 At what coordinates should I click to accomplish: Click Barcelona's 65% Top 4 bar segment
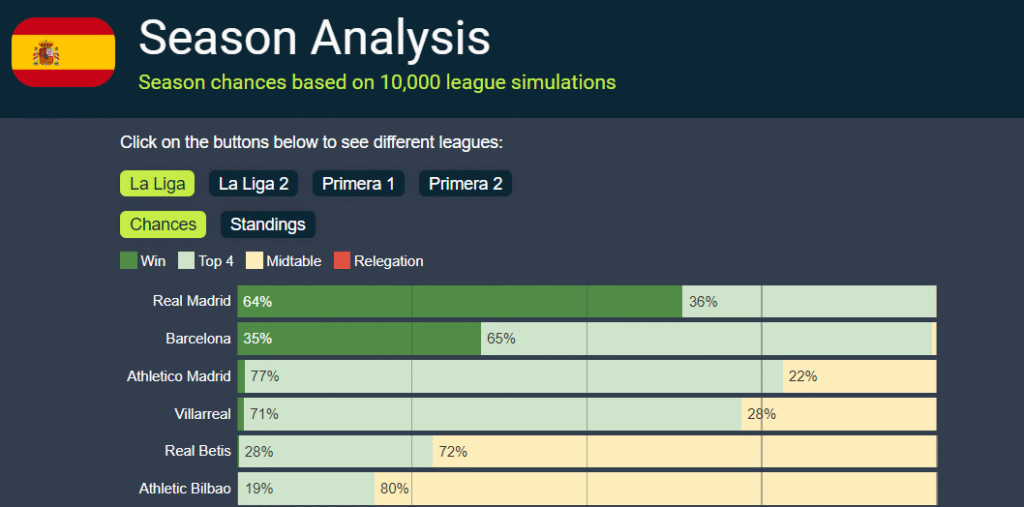706,339
